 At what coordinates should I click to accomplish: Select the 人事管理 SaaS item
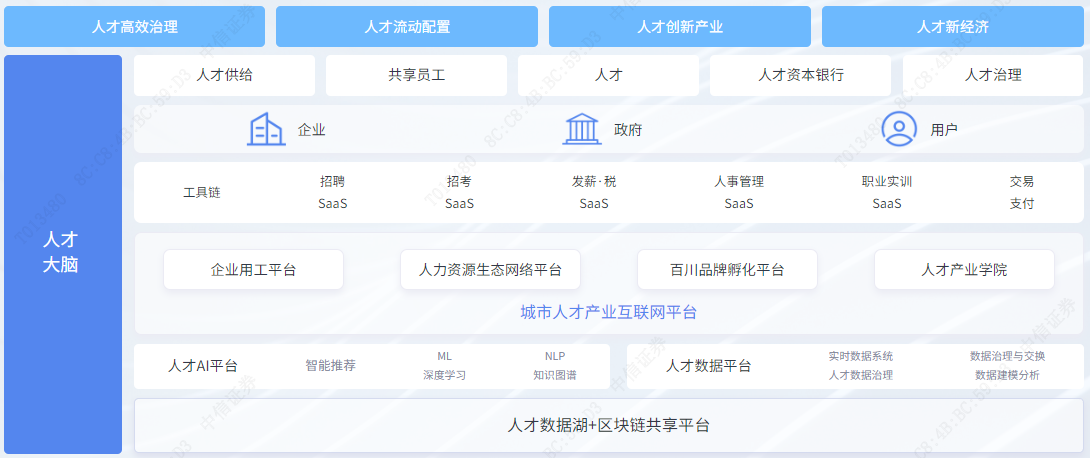(739, 192)
